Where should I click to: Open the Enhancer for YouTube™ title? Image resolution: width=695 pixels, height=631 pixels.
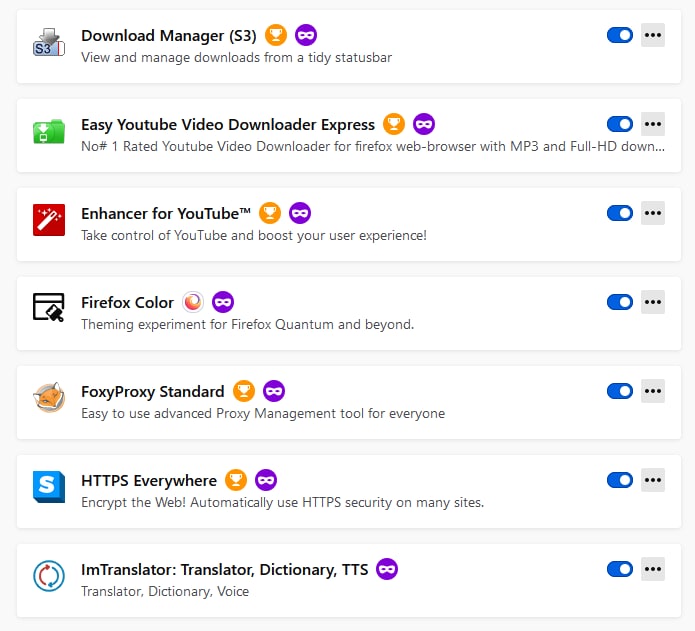166,214
